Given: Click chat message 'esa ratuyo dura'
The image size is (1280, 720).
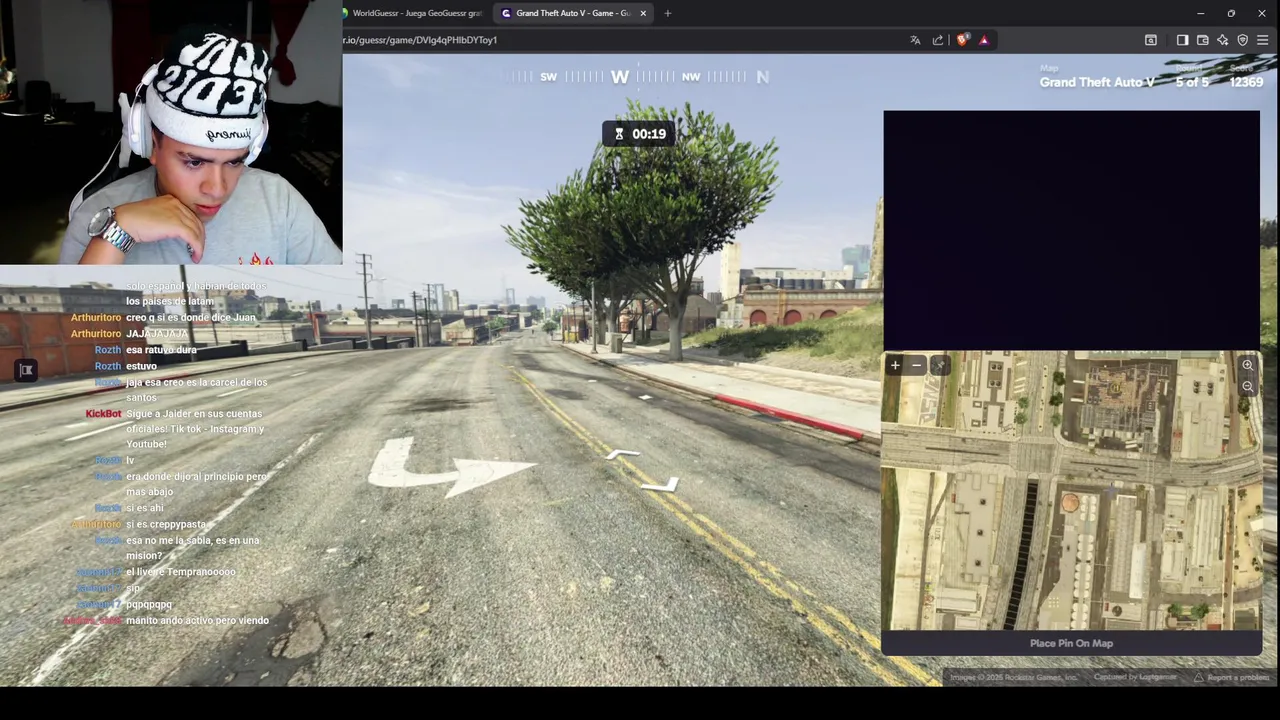Looking at the screenshot, I should [x=161, y=350].
